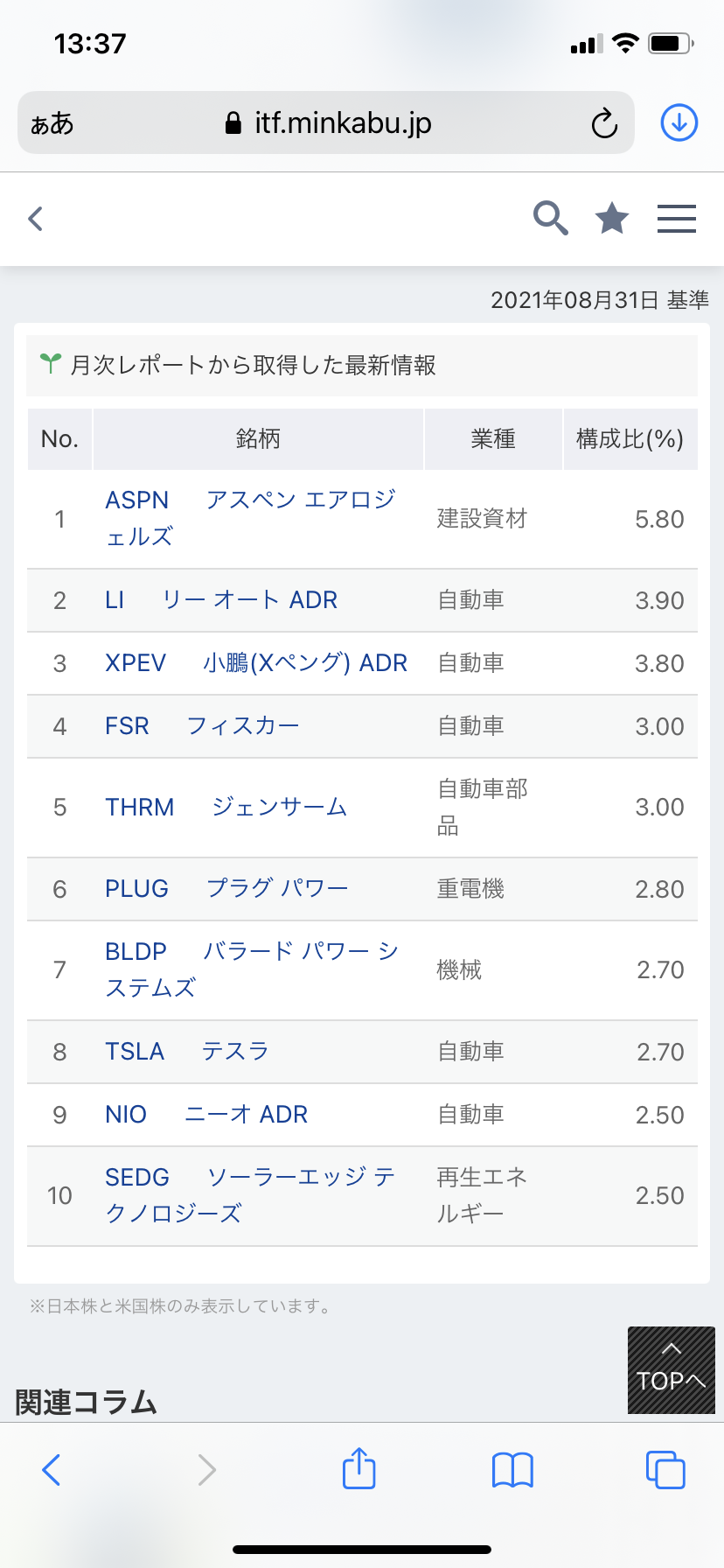
Task: Tap the favorites star icon
Action: pyautogui.click(x=612, y=218)
